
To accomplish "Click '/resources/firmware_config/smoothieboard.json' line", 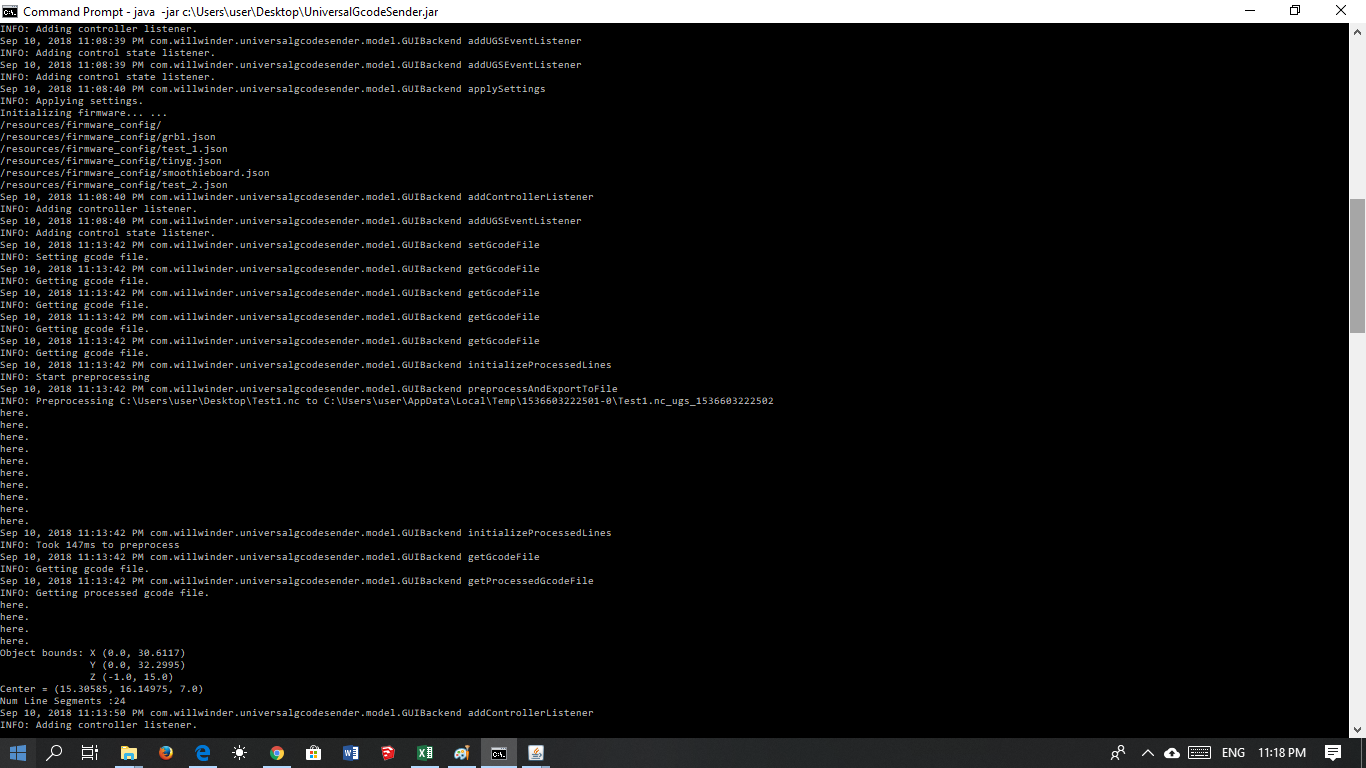I will [x=135, y=173].
